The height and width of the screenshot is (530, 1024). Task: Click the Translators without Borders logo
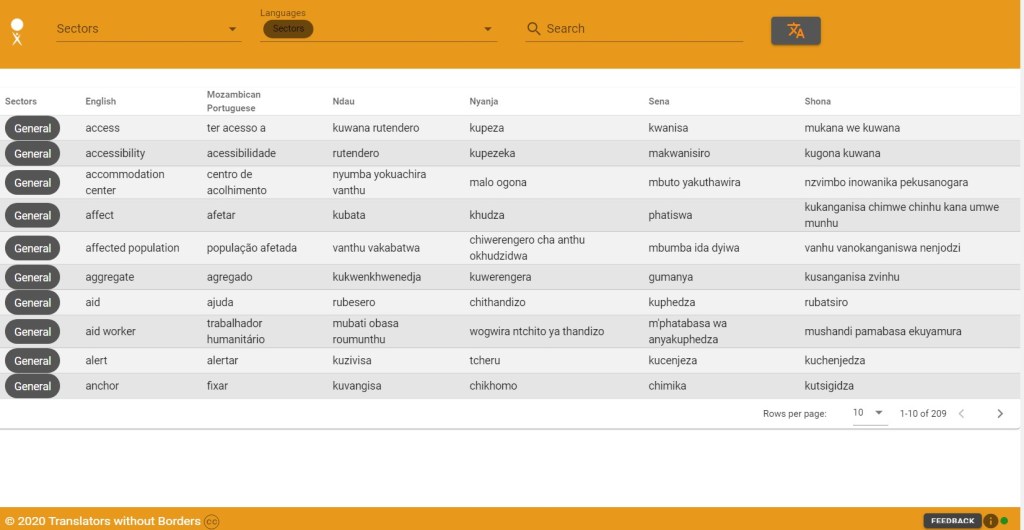(x=17, y=31)
